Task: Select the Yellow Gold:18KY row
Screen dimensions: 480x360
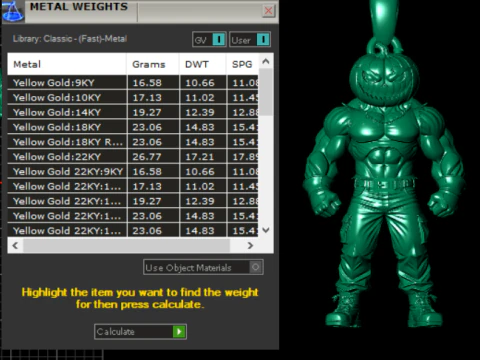Action: [x=133, y=127]
